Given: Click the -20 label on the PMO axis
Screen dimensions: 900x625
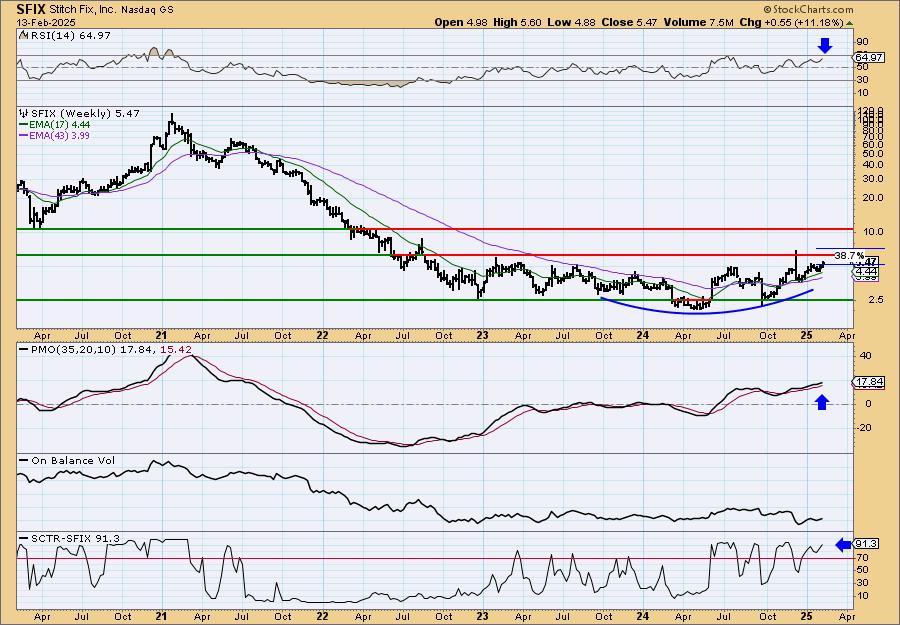Looking at the screenshot, I should pyautogui.click(x=865, y=428).
